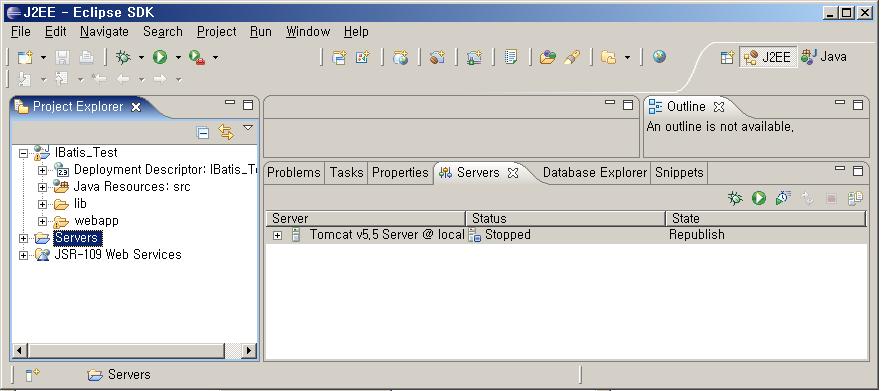Click the State column header
882x391 pixels.
[x=766, y=218]
